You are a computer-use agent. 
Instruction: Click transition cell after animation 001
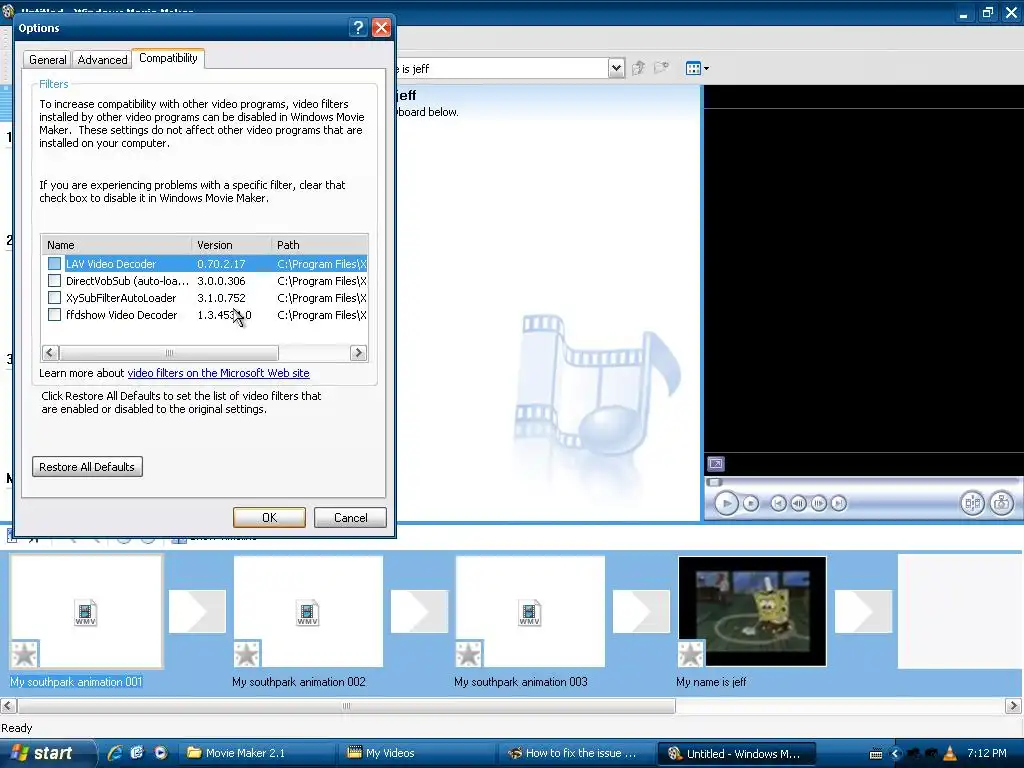(x=197, y=611)
